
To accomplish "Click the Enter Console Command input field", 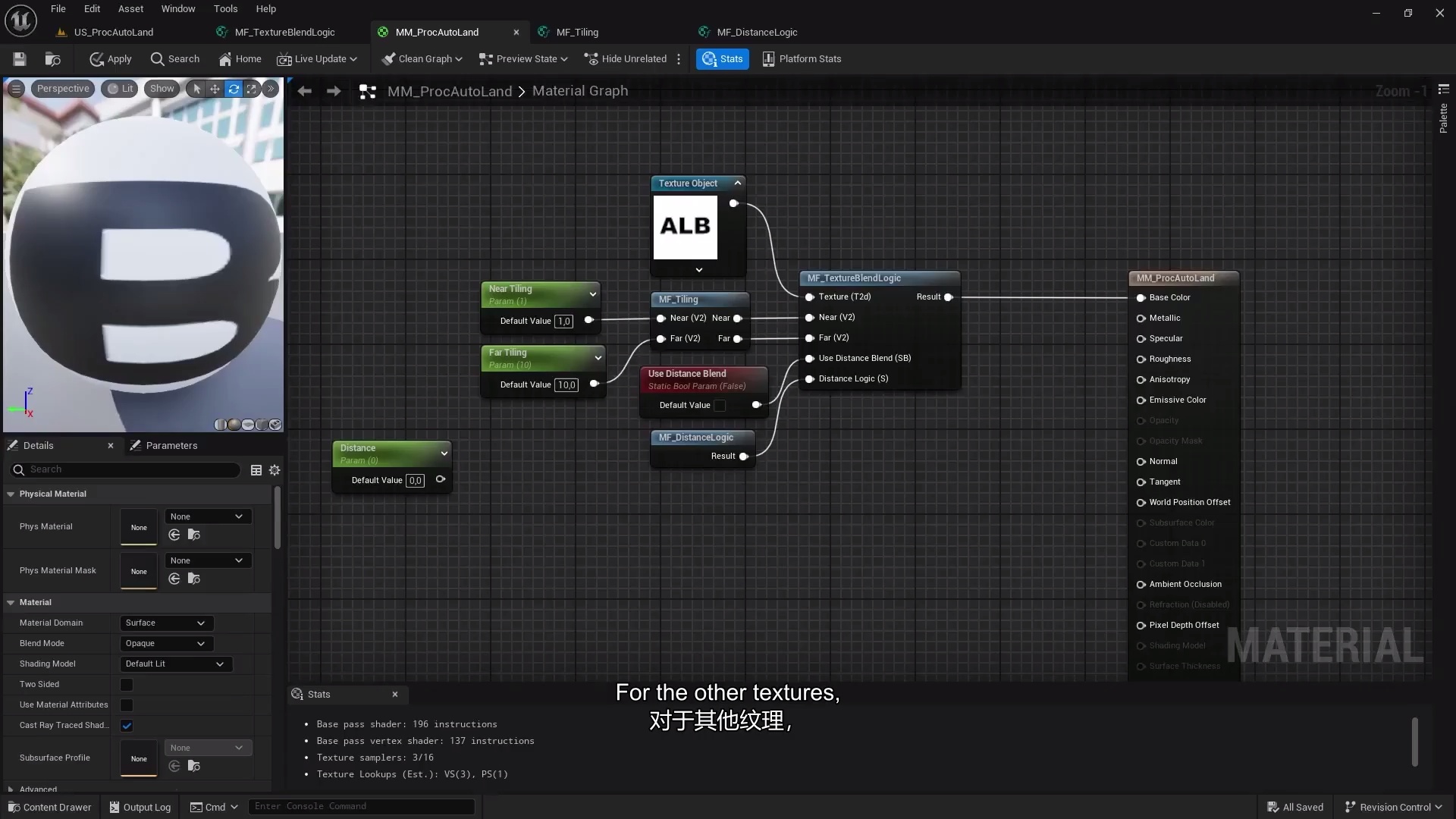I will (x=362, y=806).
